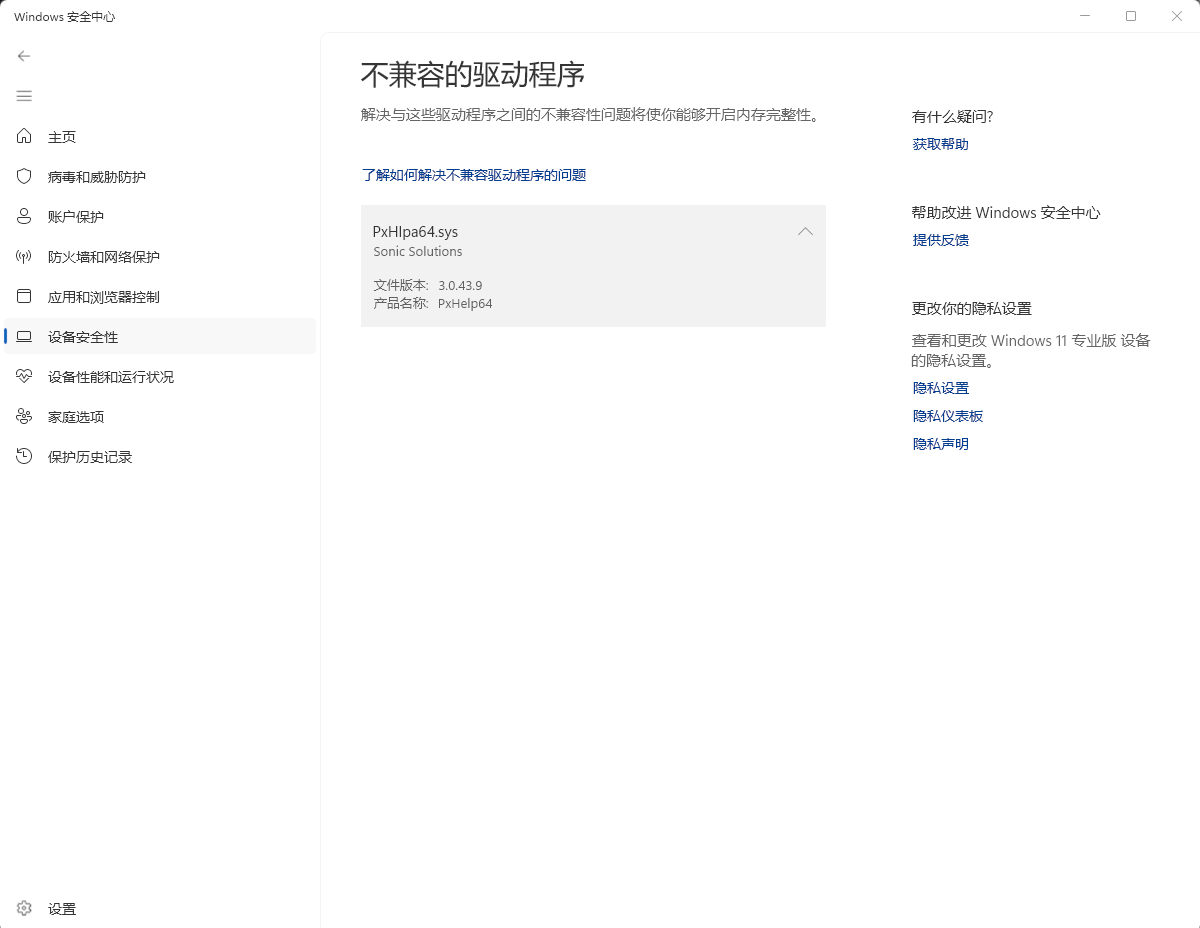The width and height of the screenshot is (1200, 928).
Task: Open 设备性能和运行状况 page
Action: pyautogui.click(x=160, y=377)
